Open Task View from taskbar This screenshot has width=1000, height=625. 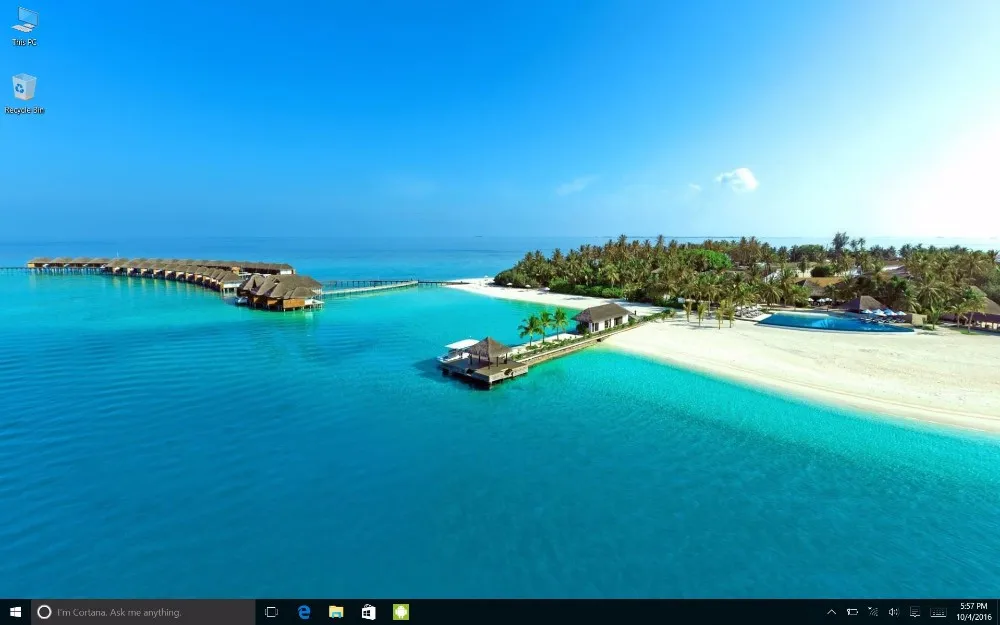pyautogui.click(x=271, y=612)
